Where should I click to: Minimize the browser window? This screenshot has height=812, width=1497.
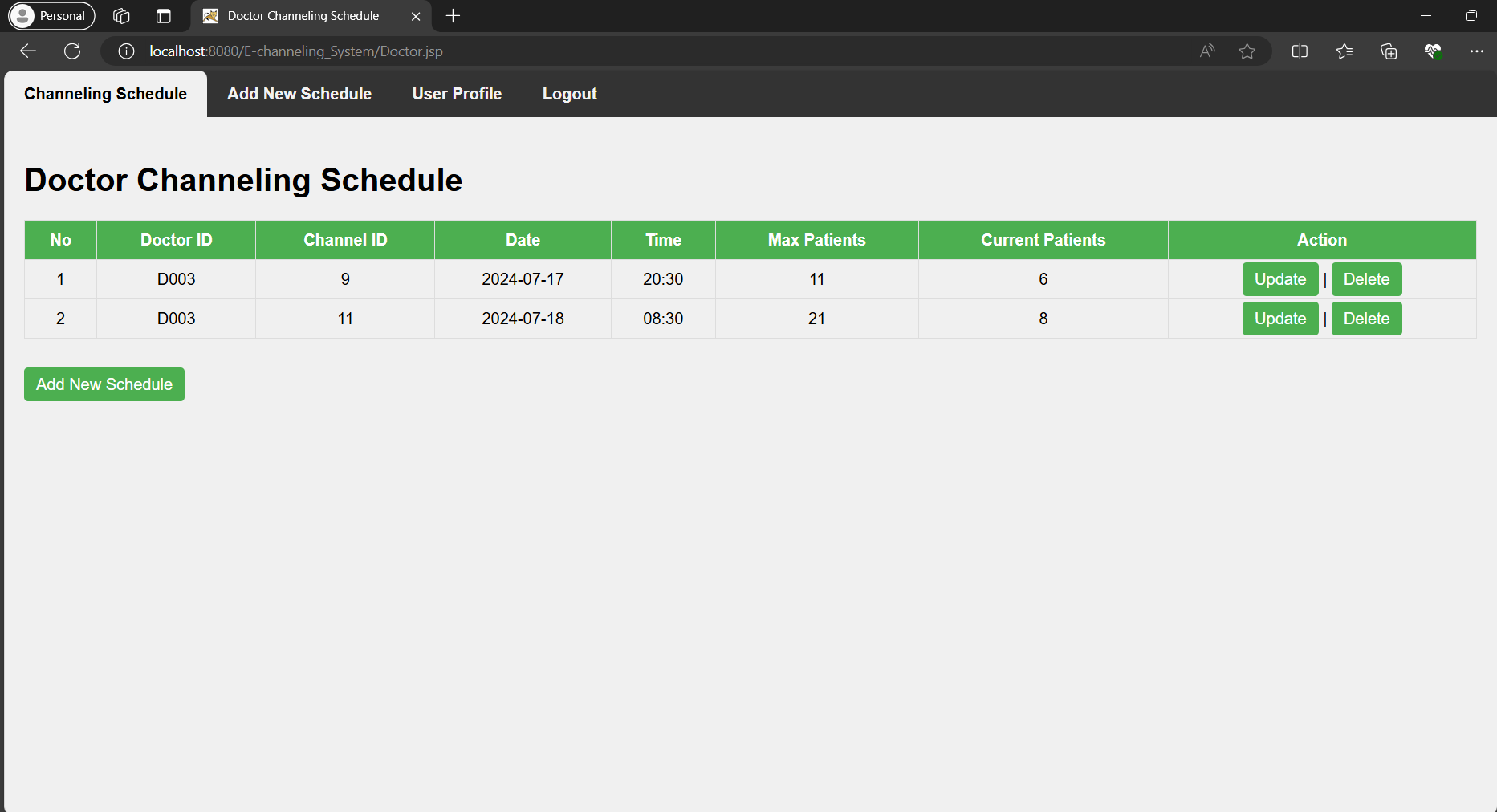pos(1426,16)
